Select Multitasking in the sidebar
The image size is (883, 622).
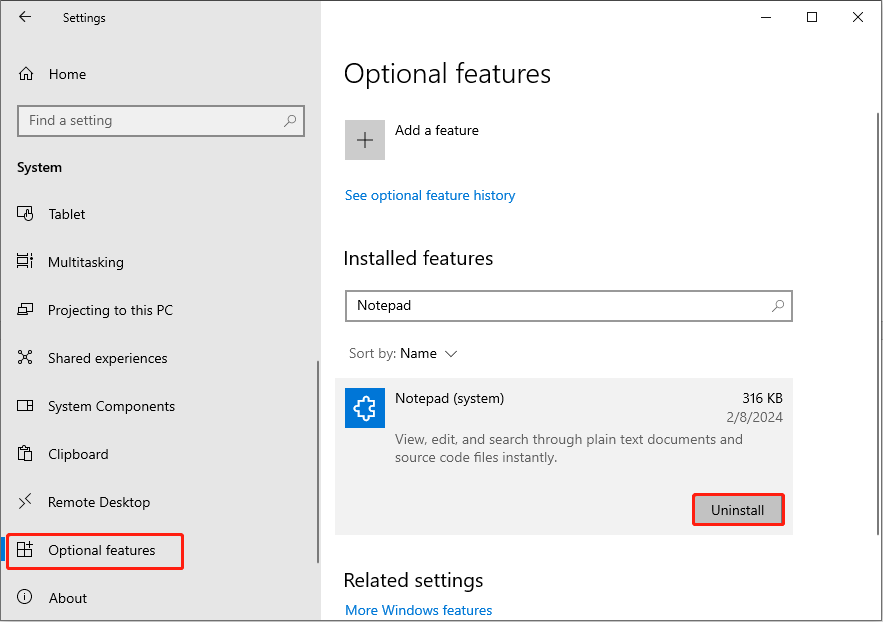pyautogui.click(x=86, y=262)
